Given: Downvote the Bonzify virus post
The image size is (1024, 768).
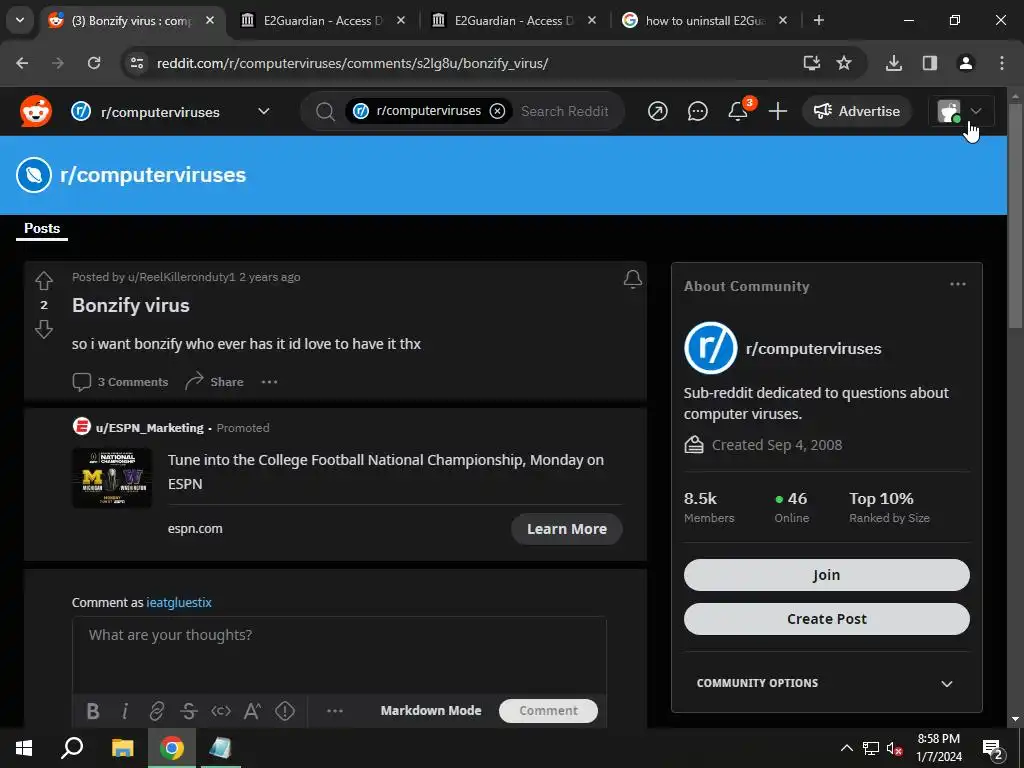Looking at the screenshot, I should [x=44, y=329].
